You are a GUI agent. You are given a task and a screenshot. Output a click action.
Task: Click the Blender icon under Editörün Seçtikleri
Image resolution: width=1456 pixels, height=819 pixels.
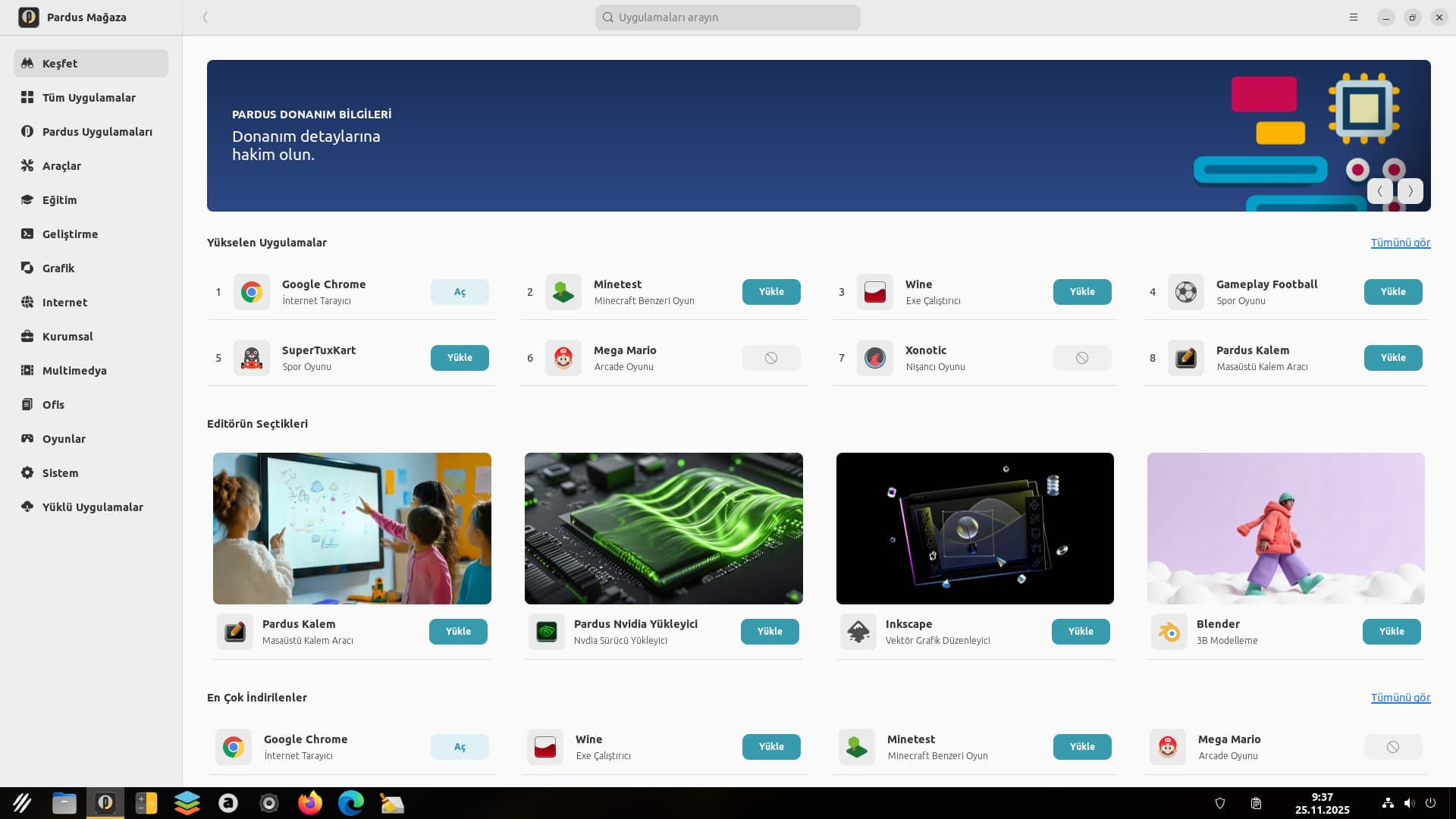(x=1169, y=632)
